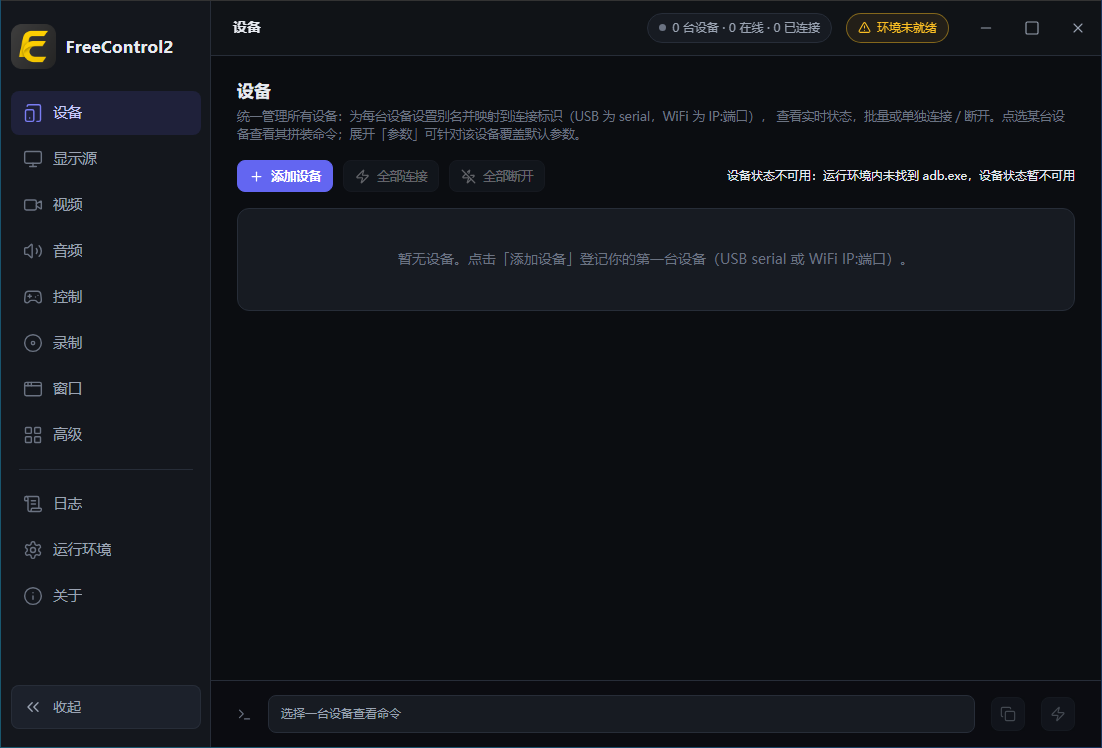Click the lightning run command icon

pos(1058,714)
